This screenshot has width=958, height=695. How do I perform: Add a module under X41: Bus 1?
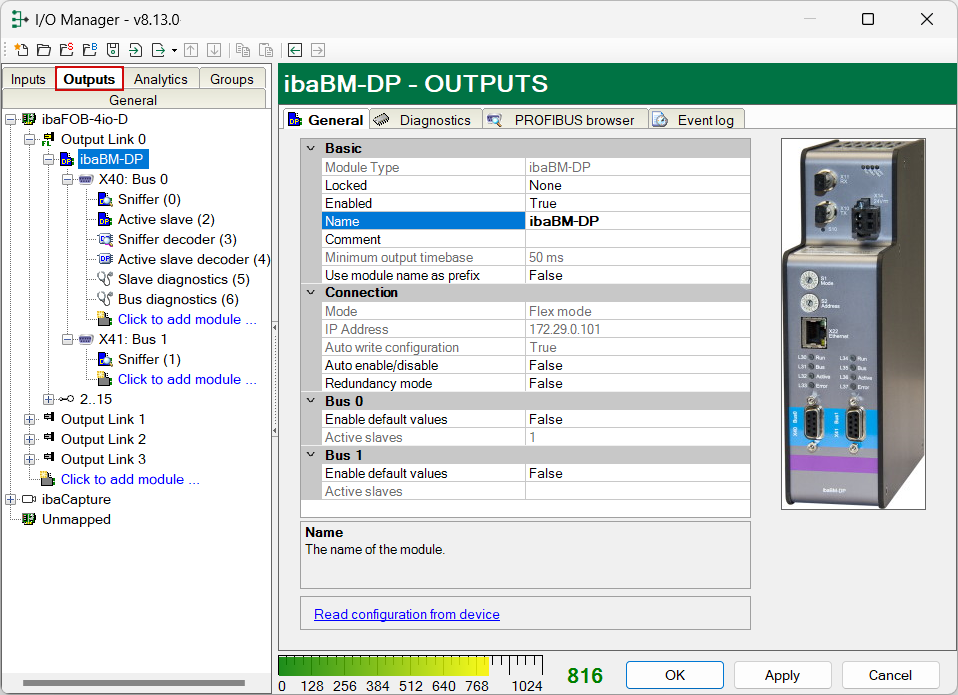[x=187, y=379]
